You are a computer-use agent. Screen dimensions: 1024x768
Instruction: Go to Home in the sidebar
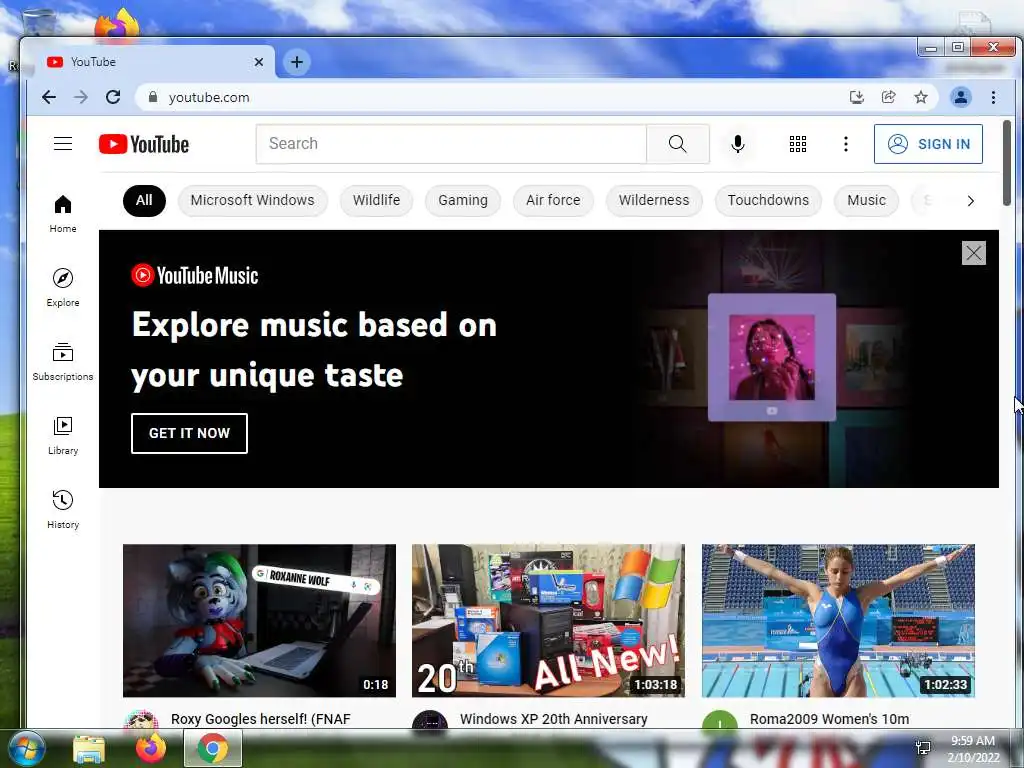[63, 214]
